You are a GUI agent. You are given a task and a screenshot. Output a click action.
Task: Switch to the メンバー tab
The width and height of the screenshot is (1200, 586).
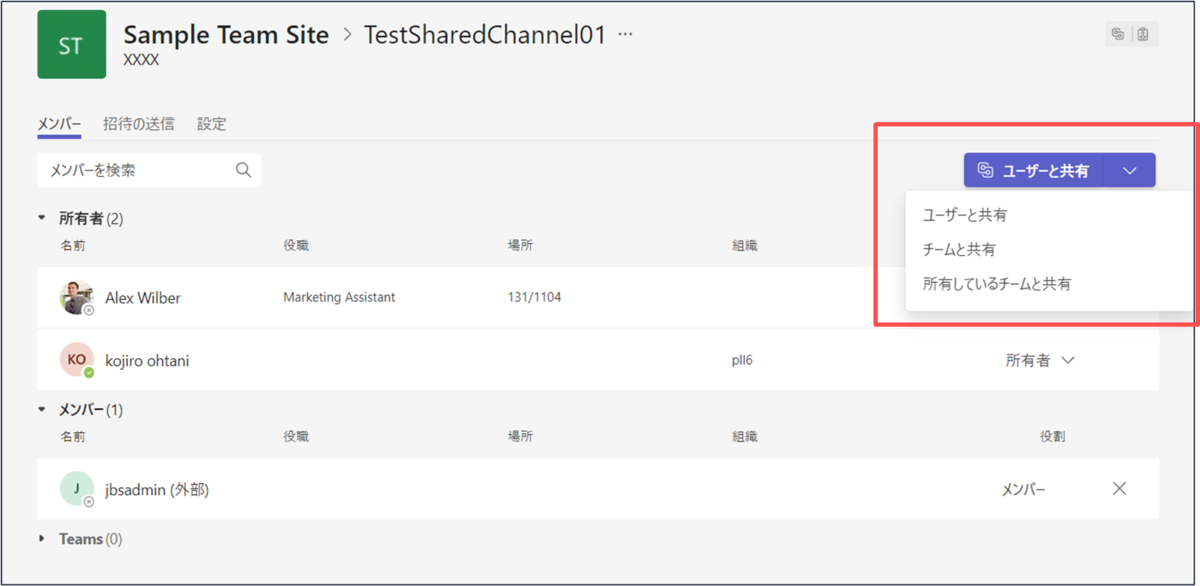(59, 124)
